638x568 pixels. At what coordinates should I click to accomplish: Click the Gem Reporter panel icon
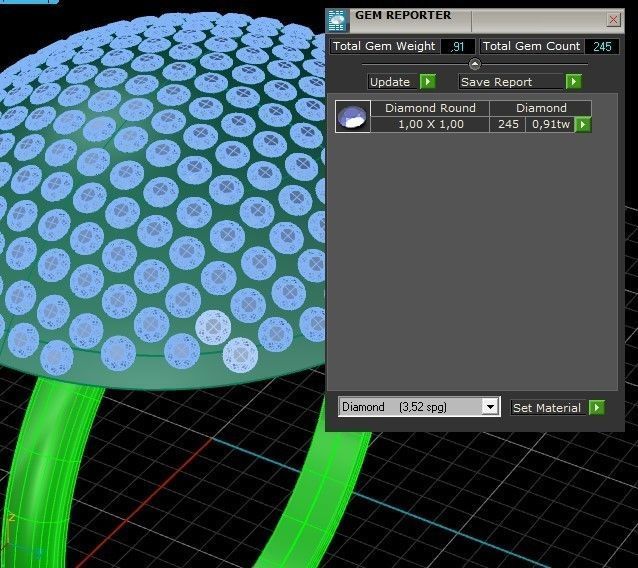336,20
